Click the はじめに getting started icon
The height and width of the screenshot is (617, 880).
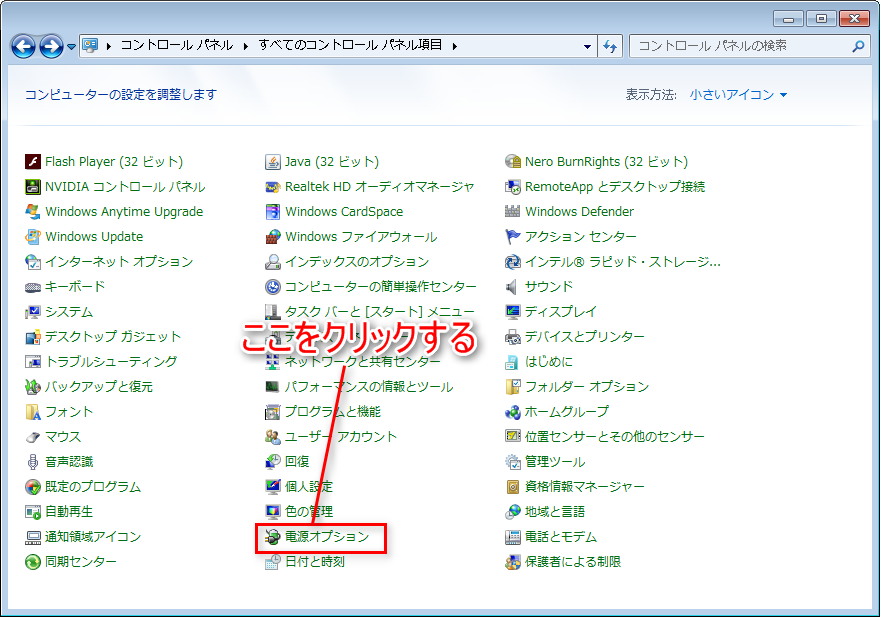tap(513, 362)
